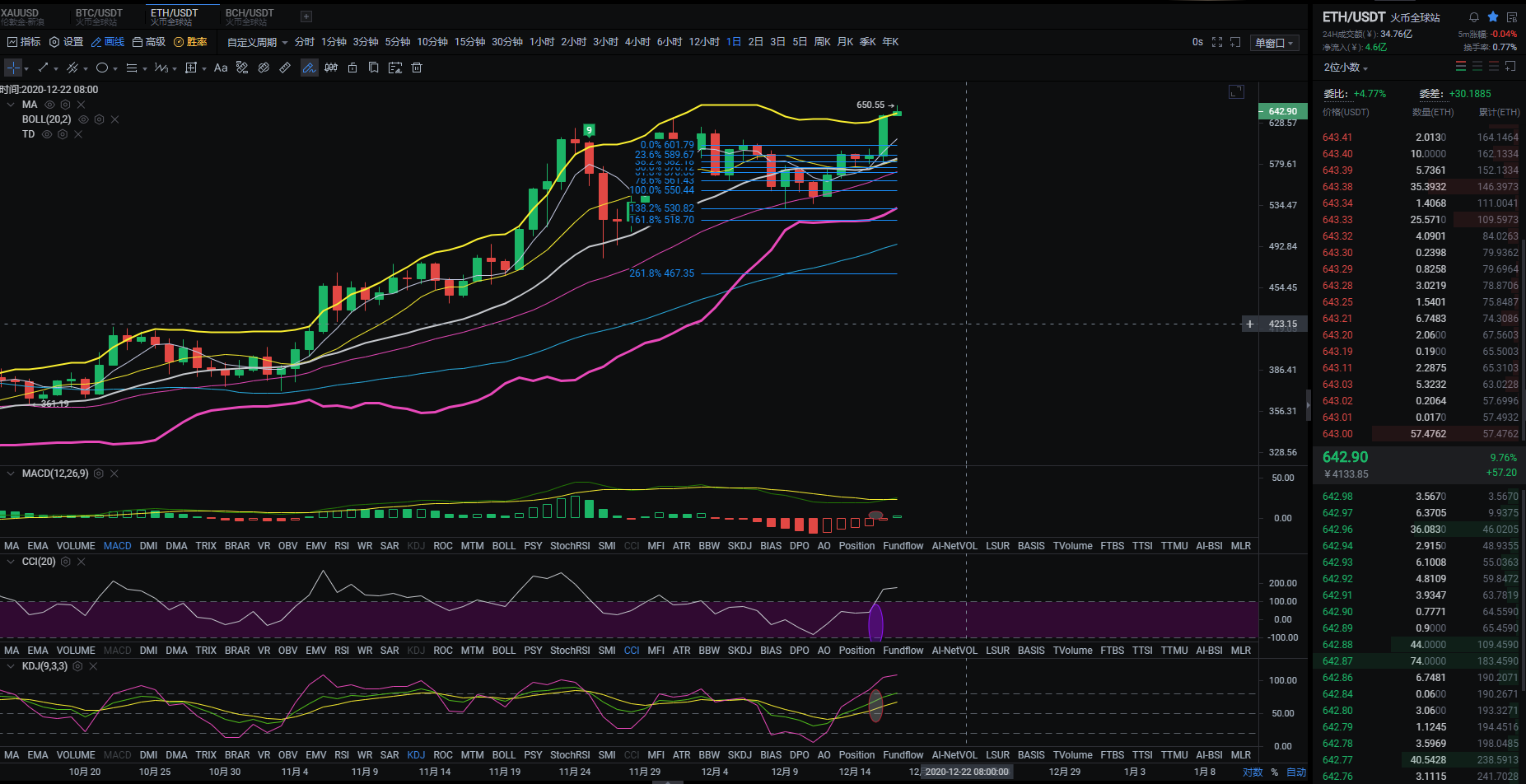This screenshot has width=1526, height=784.
Task: Open the 单窗口 window layout dropdown
Action: (x=1274, y=43)
